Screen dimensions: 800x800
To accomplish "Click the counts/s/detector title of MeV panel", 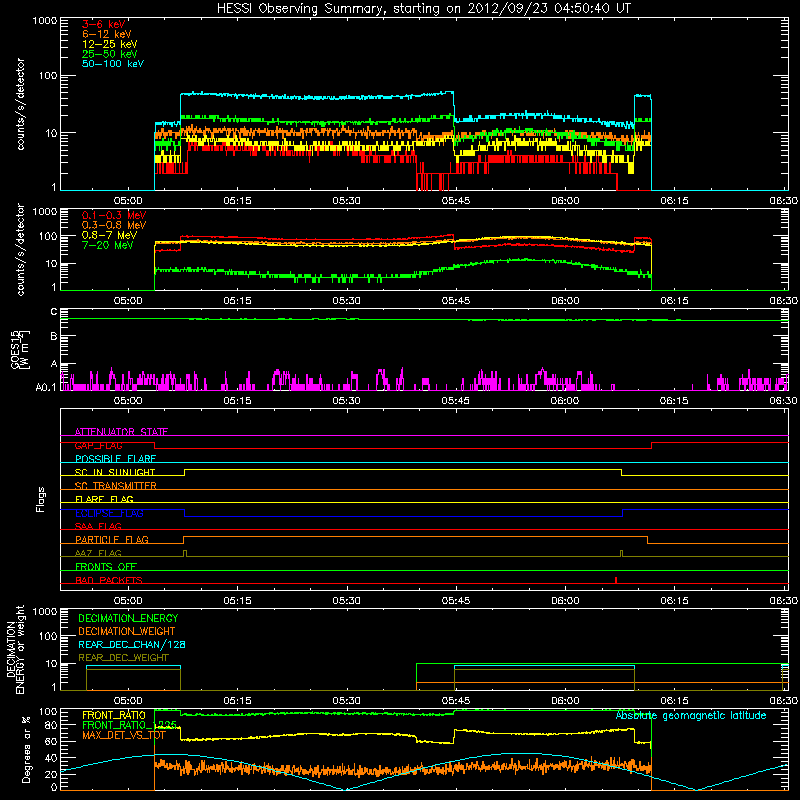I will point(20,250).
